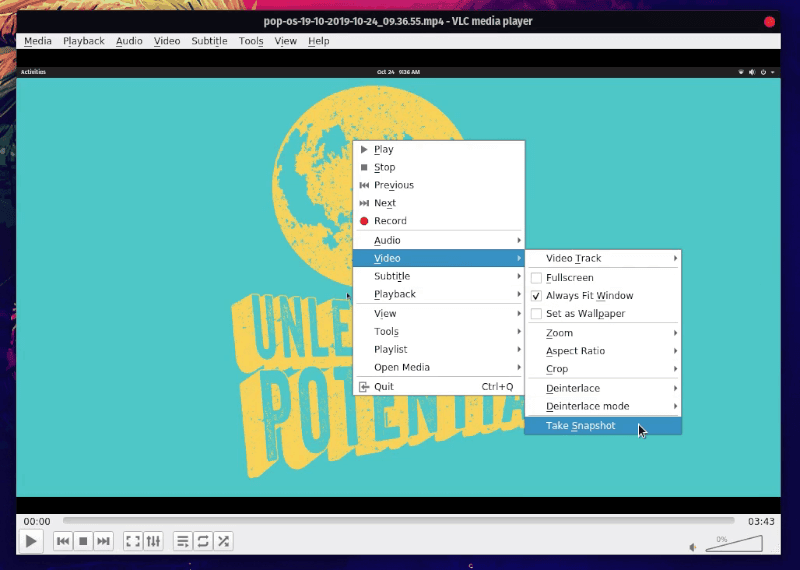Uncheck Always Fit Window option
Screen dimensions: 800x570
pyautogui.click(x=537, y=296)
